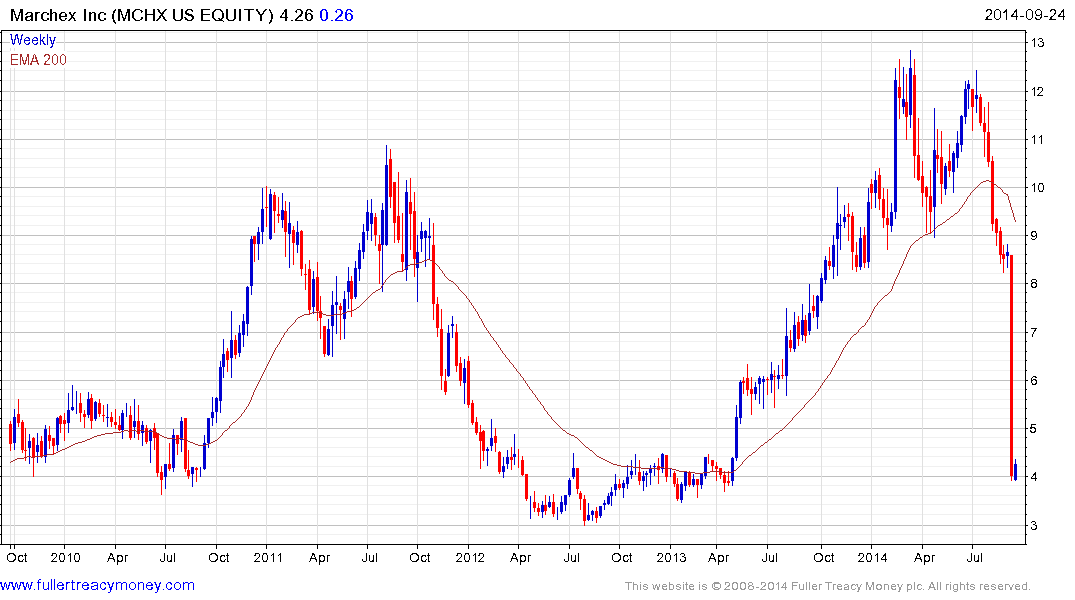1075x600 pixels.
Task: Click the y-axis label 9
Action: 1034,235
